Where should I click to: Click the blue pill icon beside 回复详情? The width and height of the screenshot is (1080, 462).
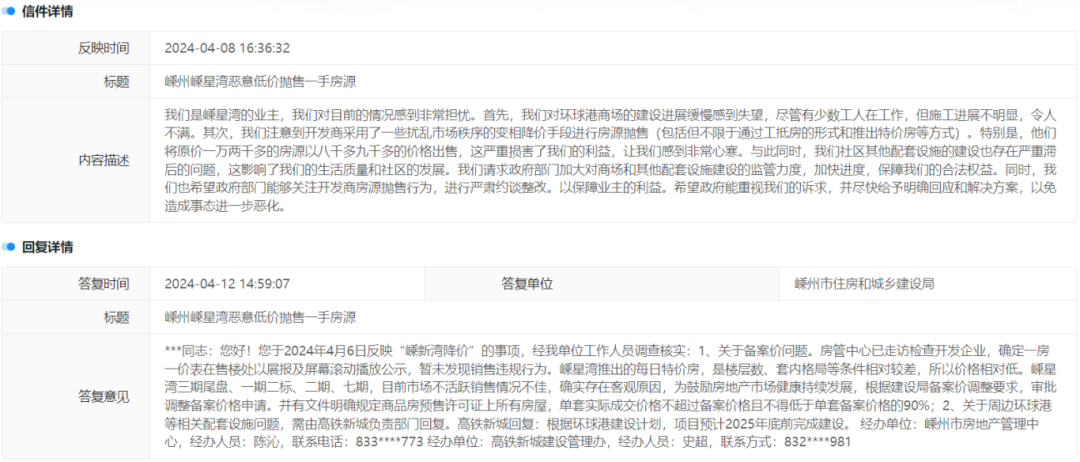click(x=8, y=246)
